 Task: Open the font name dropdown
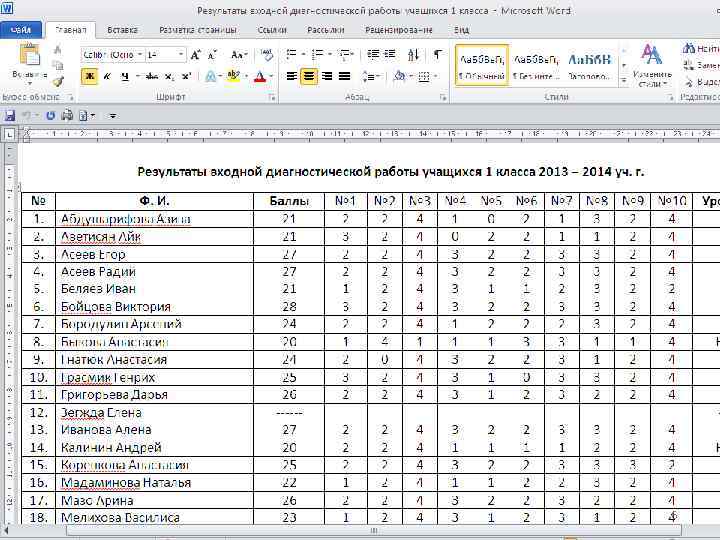click(x=140, y=55)
